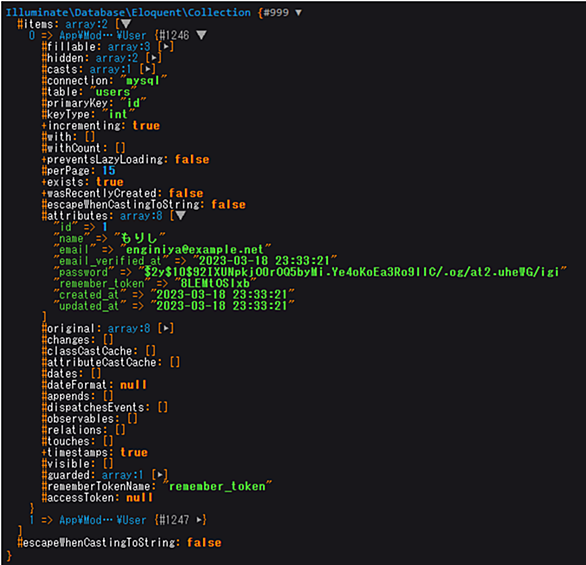The width and height of the screenshot is (586, 565).
Task: Click the created_at timestamp value
Action: pyautogui.click(x=222, y=294)
